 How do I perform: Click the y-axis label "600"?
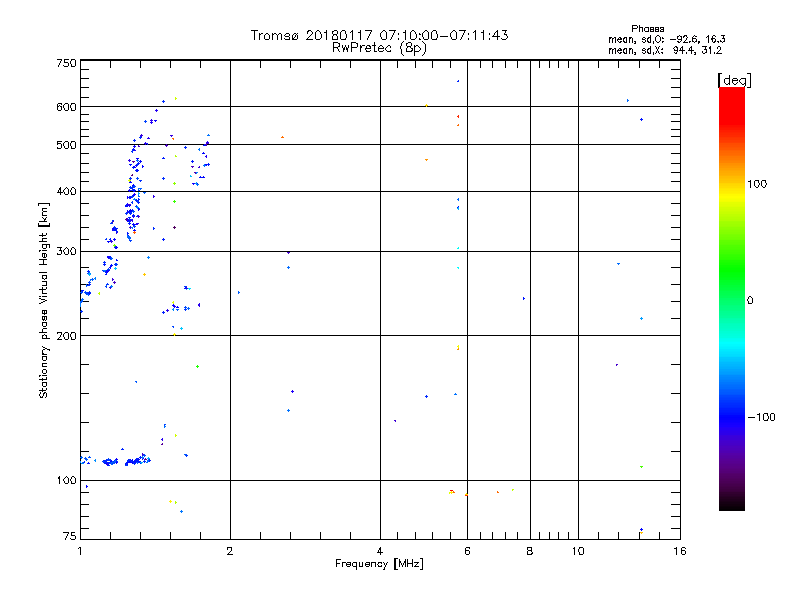[66, 107]
